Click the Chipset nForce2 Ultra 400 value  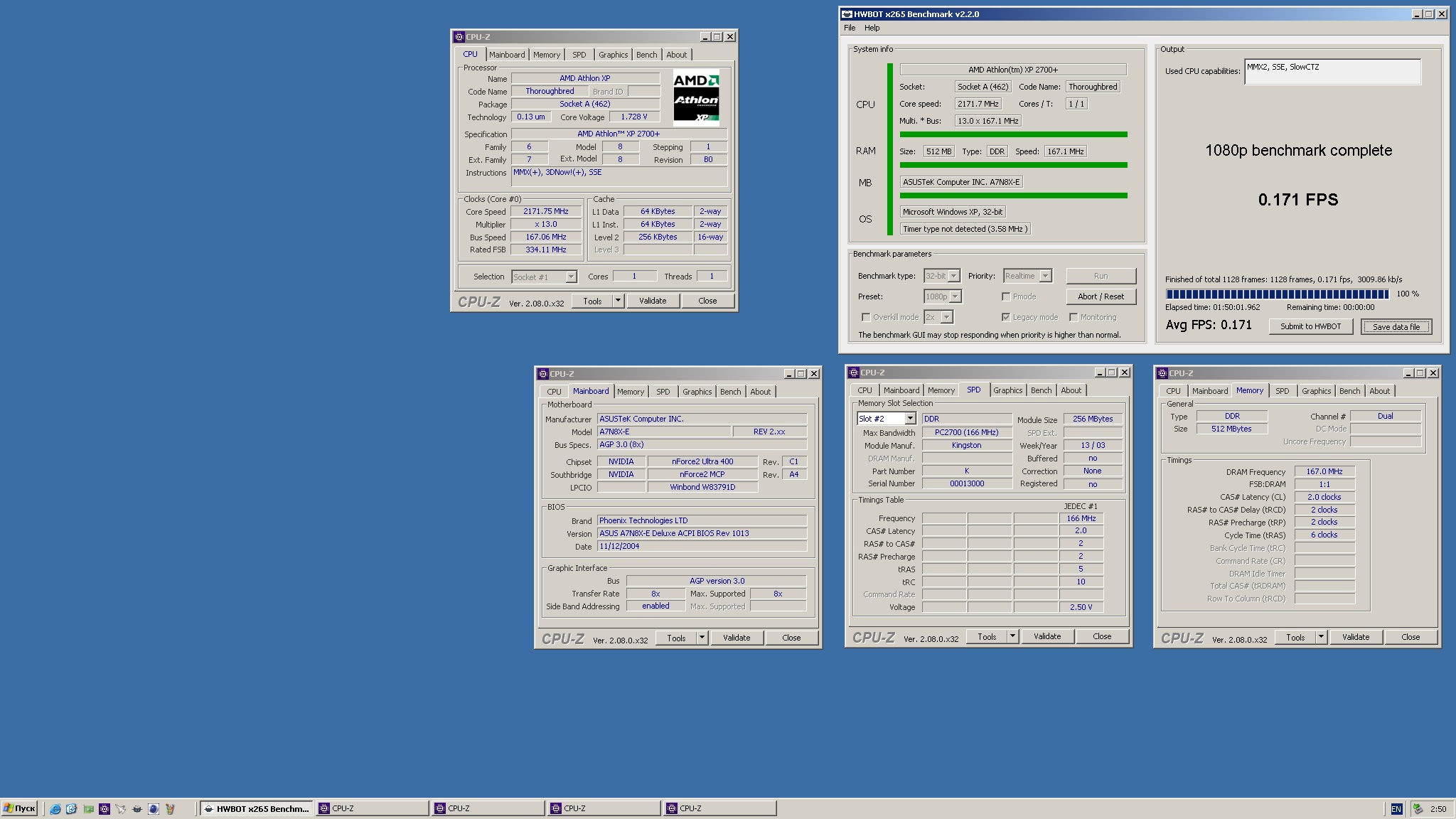(702, 461)
